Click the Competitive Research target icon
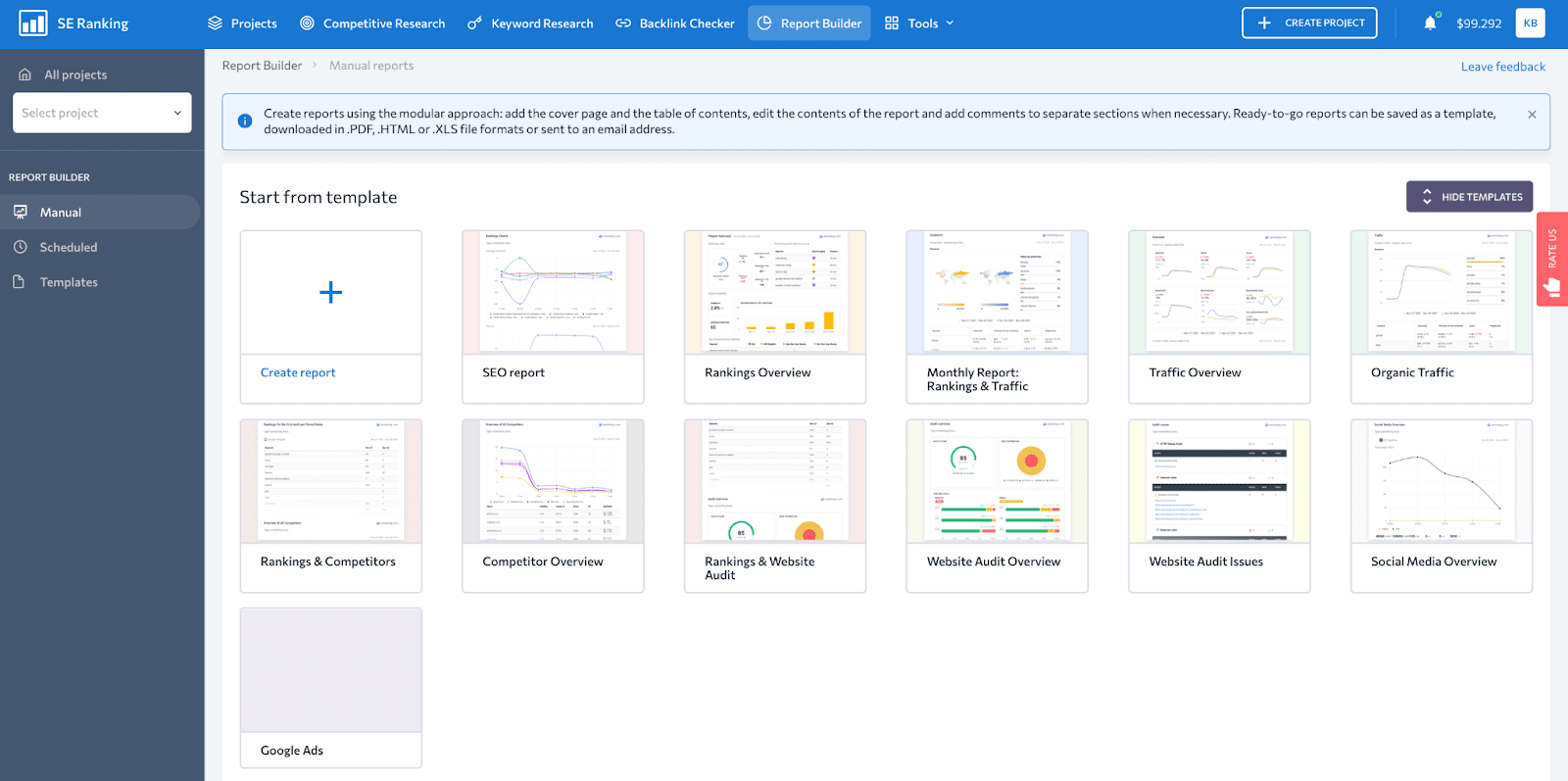This screenshot has height=781, width=1568. click(x=307, y=23)
